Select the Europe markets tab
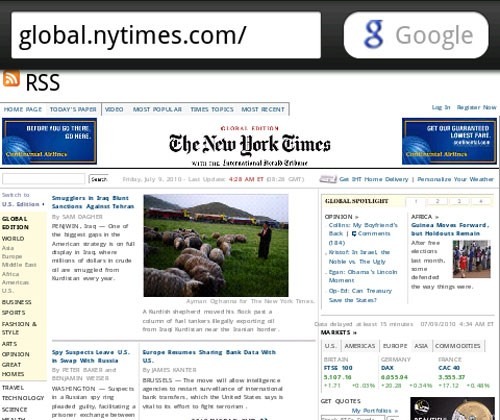Screen dimensions: 500x420 (x=395, y=346)
